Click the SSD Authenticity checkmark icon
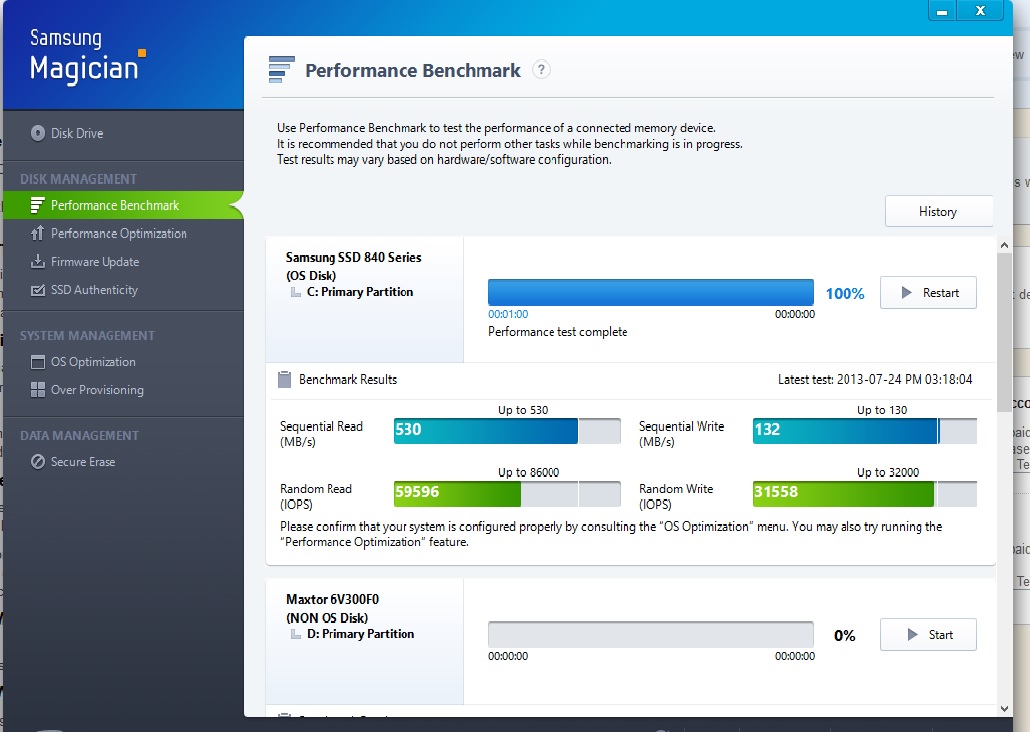 [x=38, y=290]
